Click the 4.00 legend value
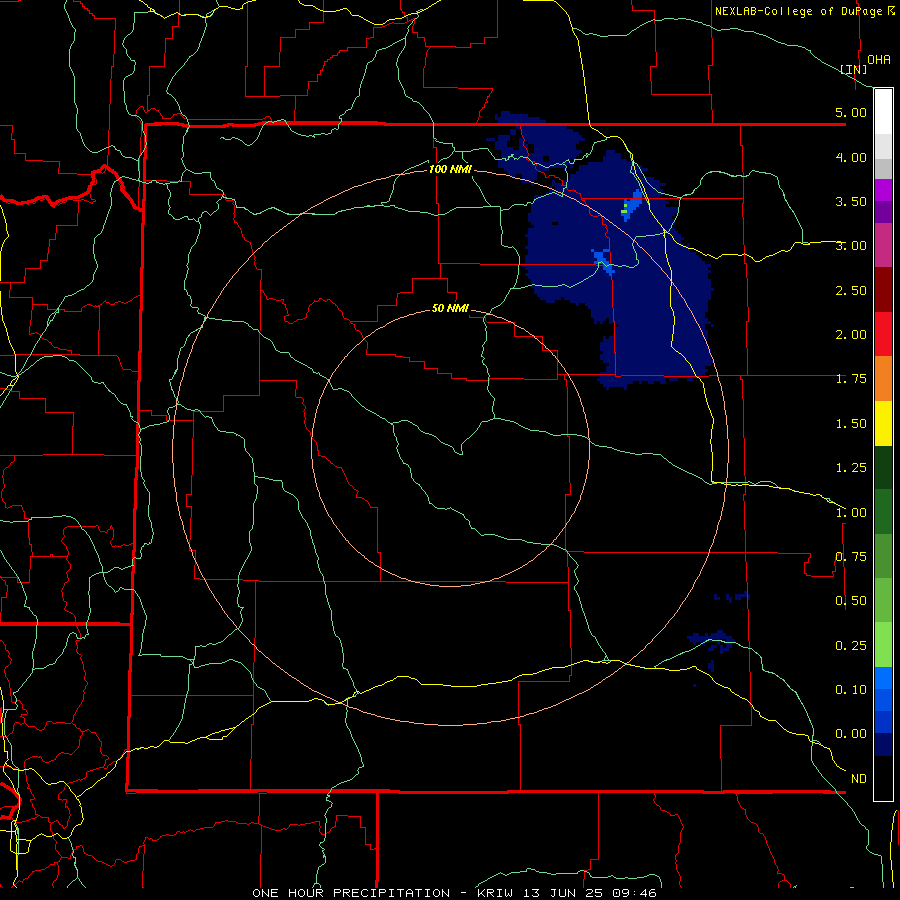Viewport: 900px width, 900px height. tap(851, 157)
